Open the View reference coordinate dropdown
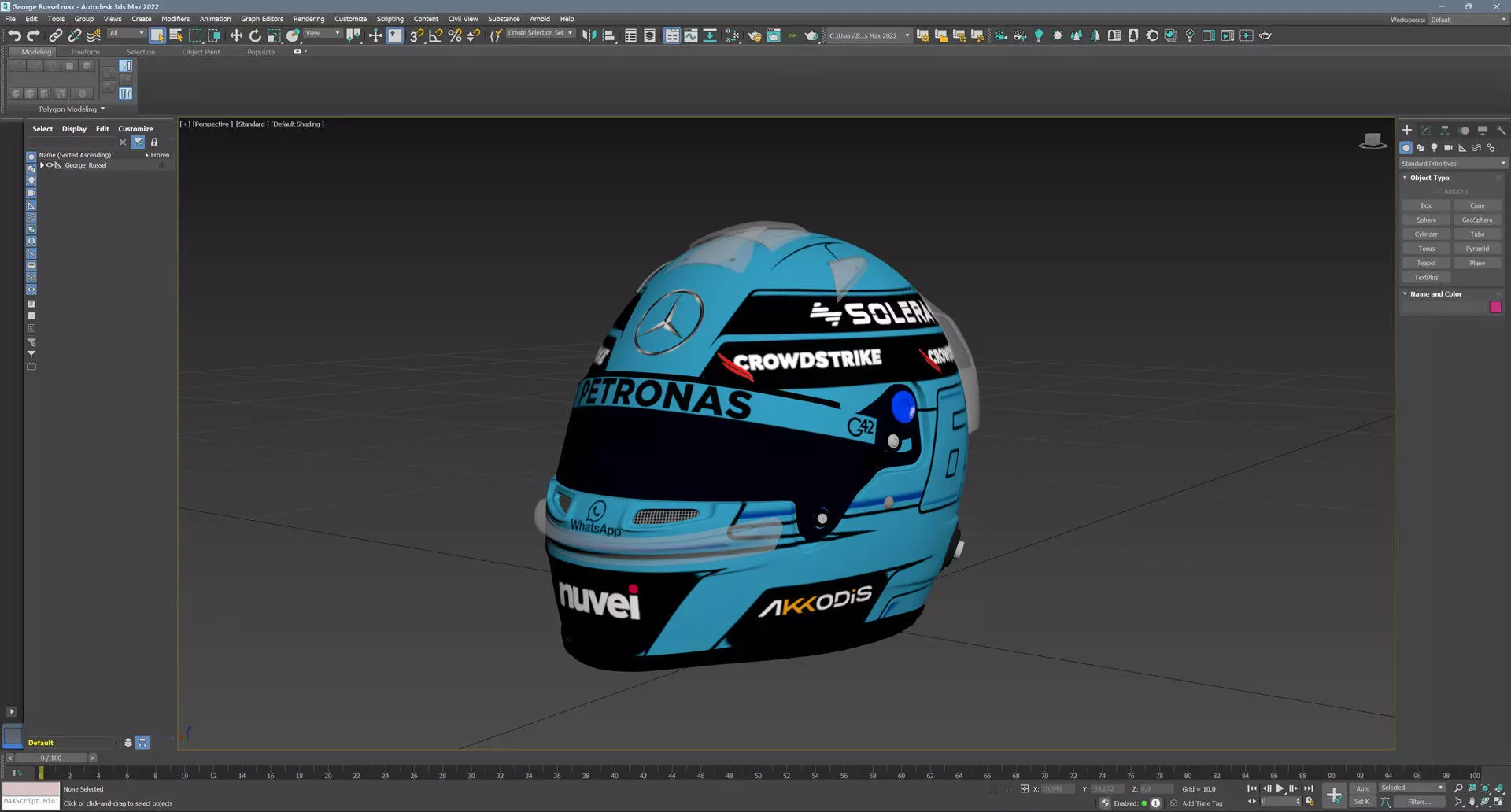 pos(323,33)
